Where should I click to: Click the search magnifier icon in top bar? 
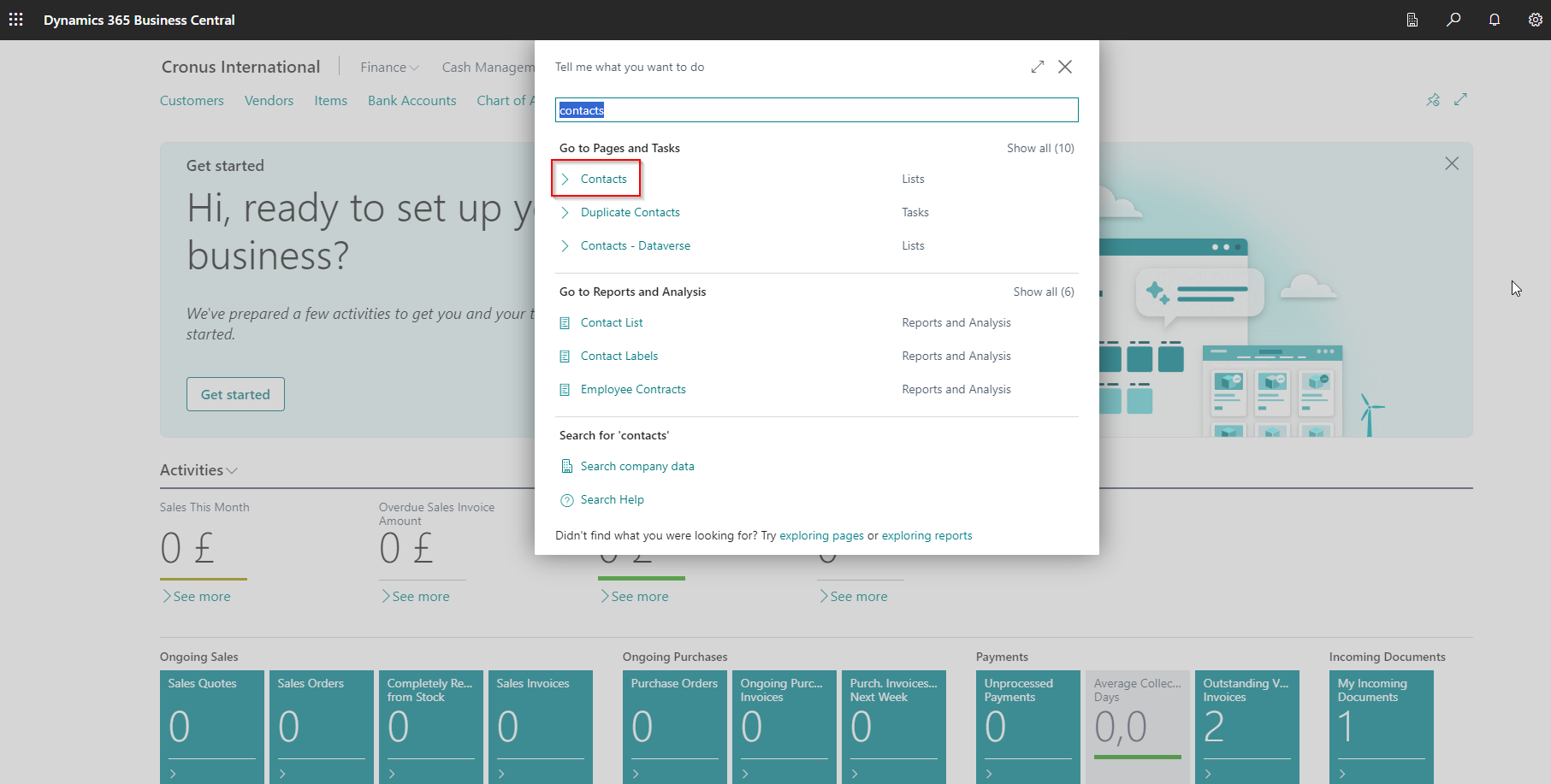coord(1453,20)
